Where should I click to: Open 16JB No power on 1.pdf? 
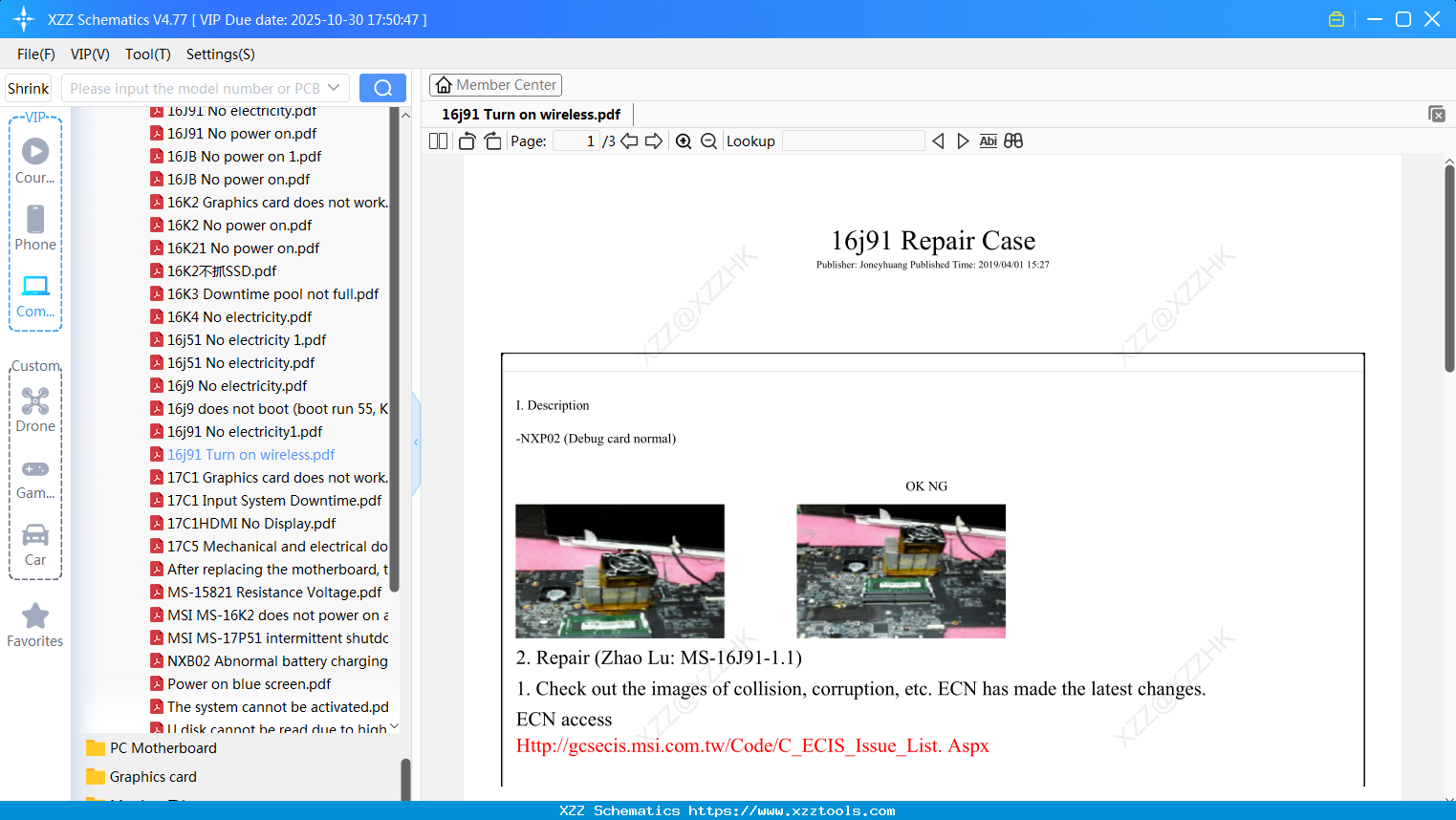tap(244, 157)
